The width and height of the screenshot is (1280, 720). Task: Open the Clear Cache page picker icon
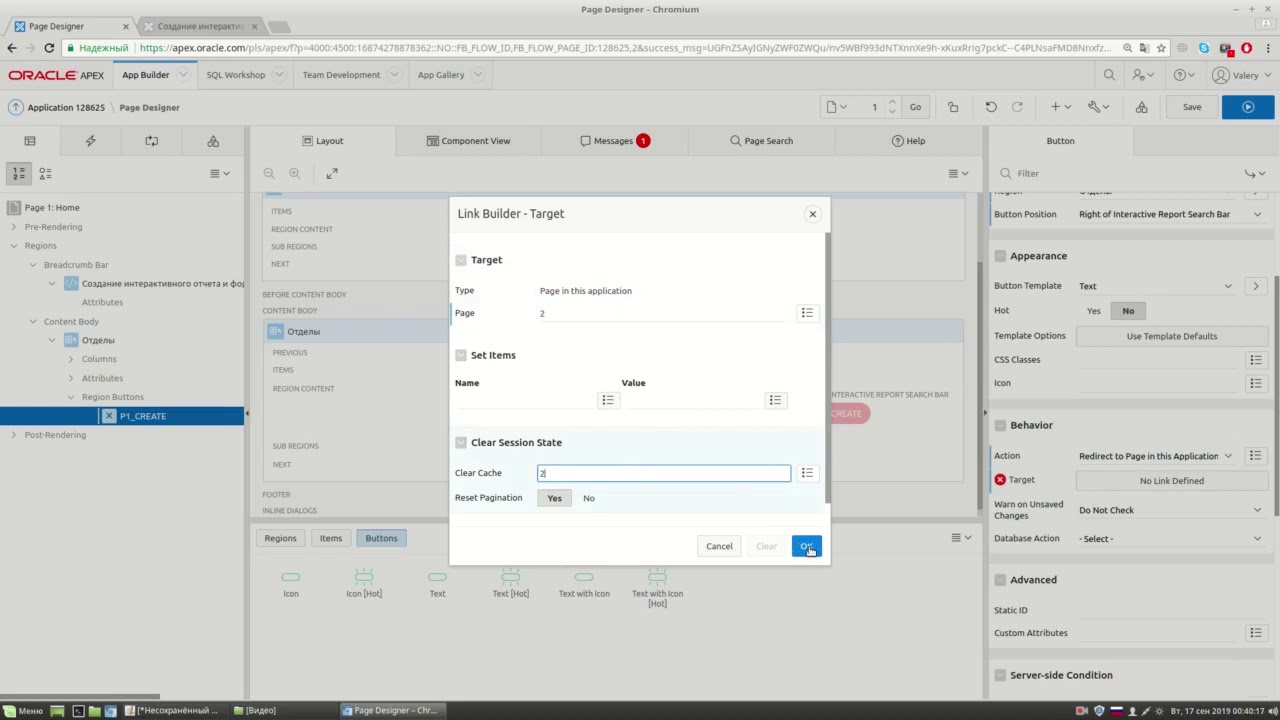pos(807,473)
